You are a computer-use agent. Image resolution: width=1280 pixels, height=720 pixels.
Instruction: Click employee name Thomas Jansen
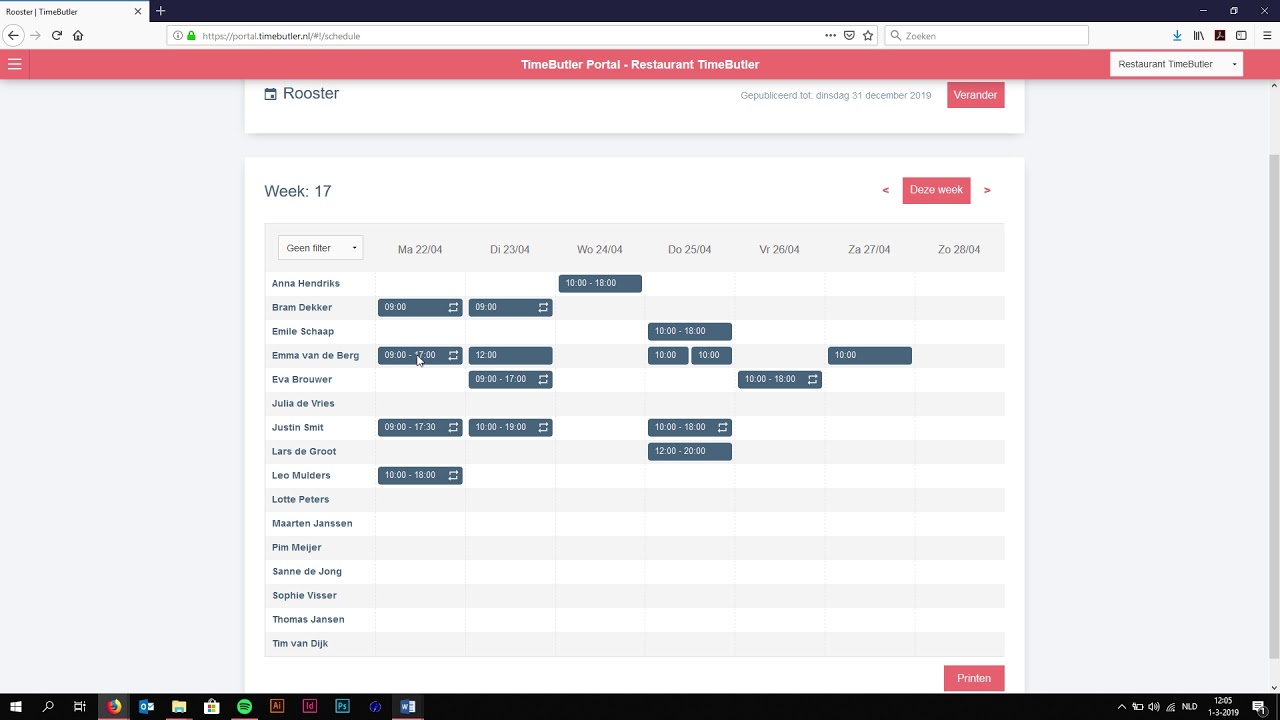pos(308,619)
